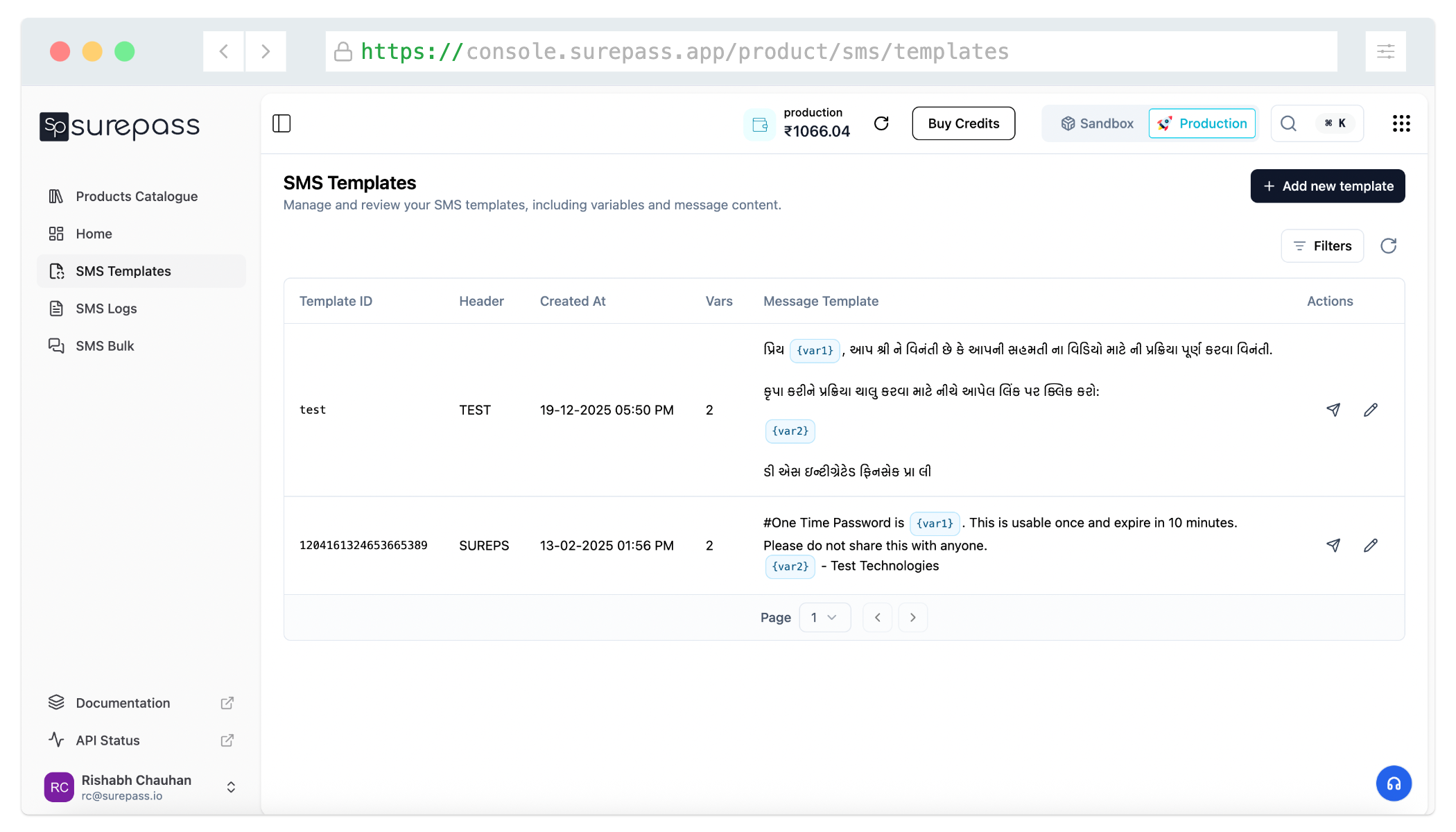Open the page number dropdown
1456x832 pixels.
click(824, 617)
